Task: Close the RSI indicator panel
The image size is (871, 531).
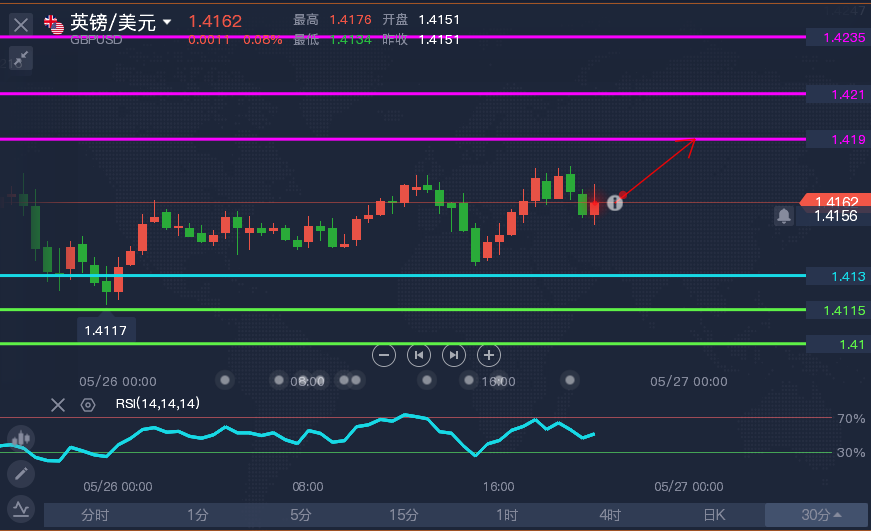Action: [x=58, y=405]
